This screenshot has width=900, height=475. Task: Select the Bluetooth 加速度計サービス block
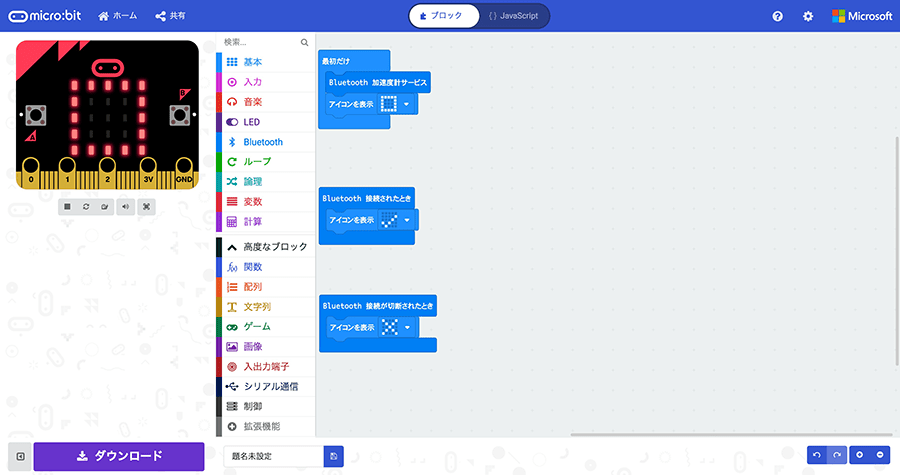pyautogui.click(x=378, y=83)
